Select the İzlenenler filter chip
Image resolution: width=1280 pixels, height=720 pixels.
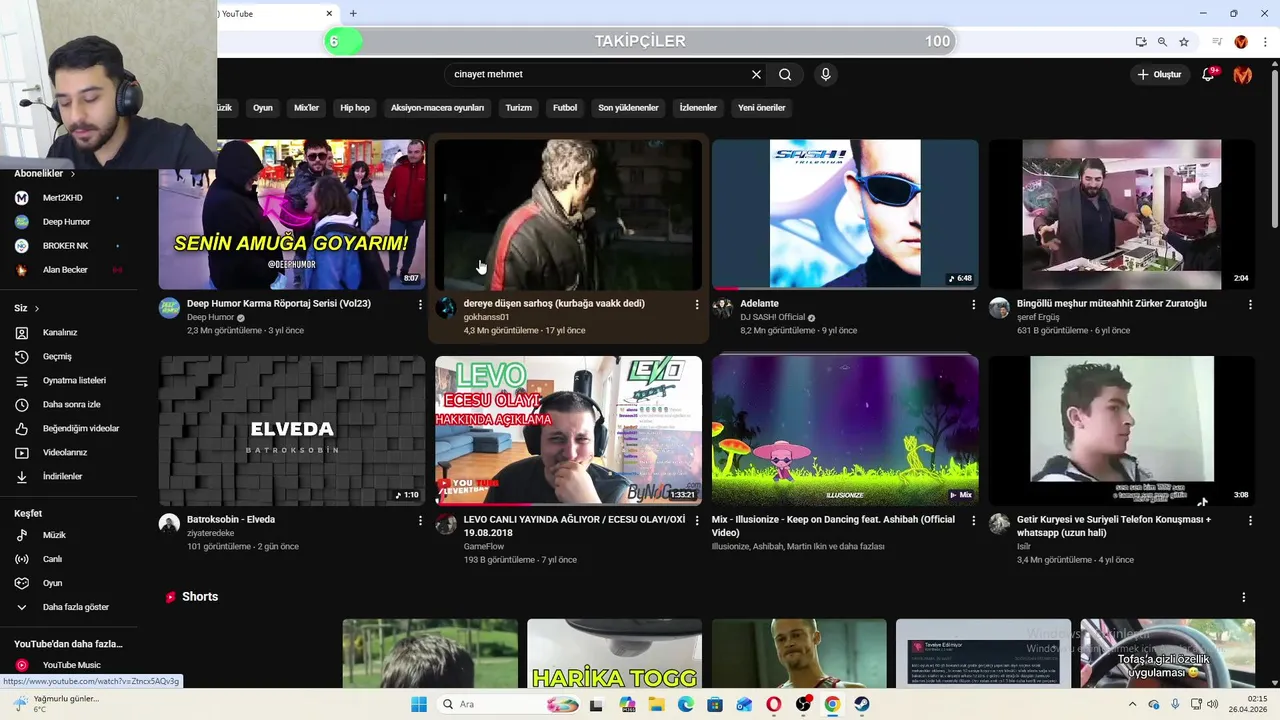(698, 107)
